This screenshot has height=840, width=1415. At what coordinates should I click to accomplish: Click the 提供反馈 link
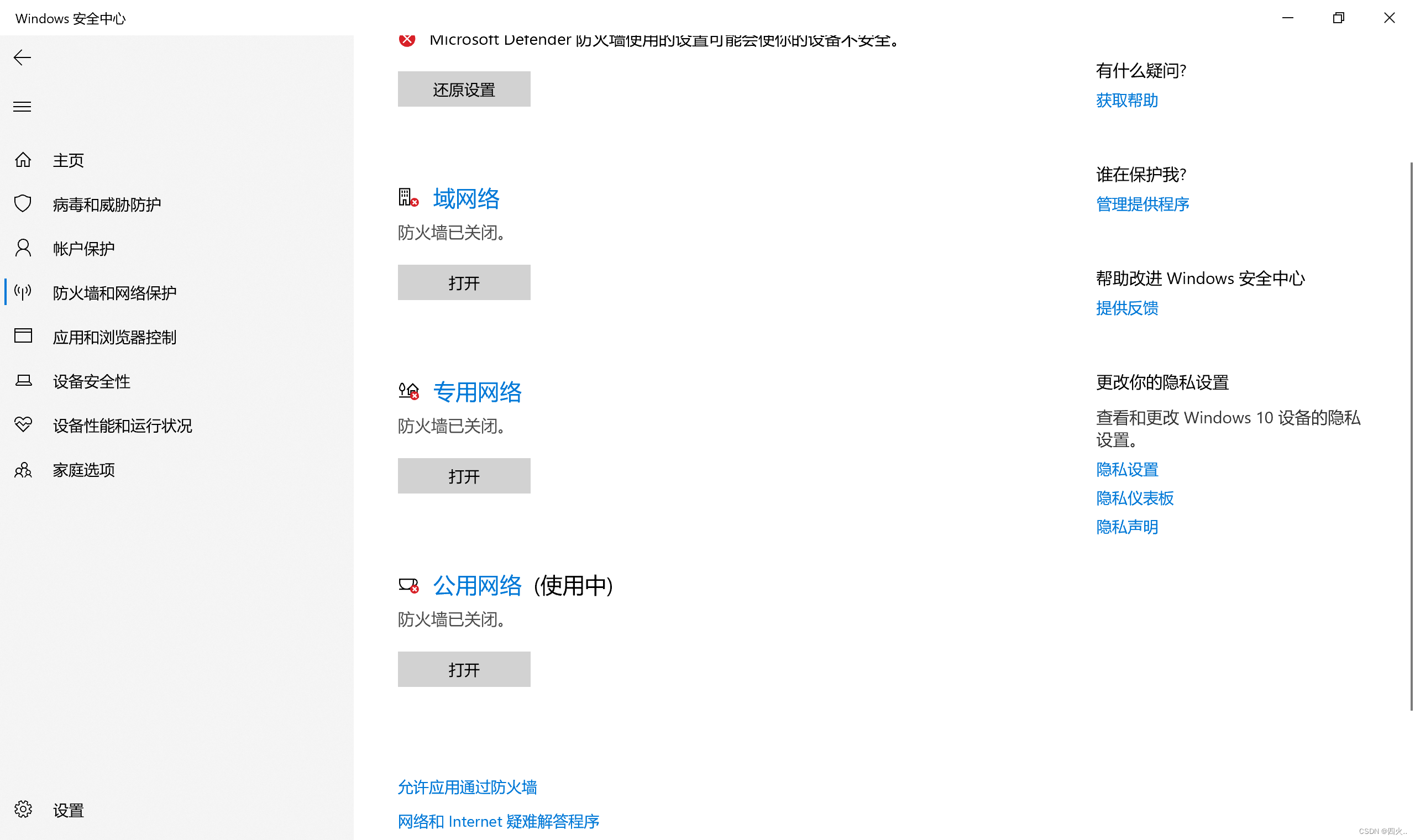(1127, 308)
